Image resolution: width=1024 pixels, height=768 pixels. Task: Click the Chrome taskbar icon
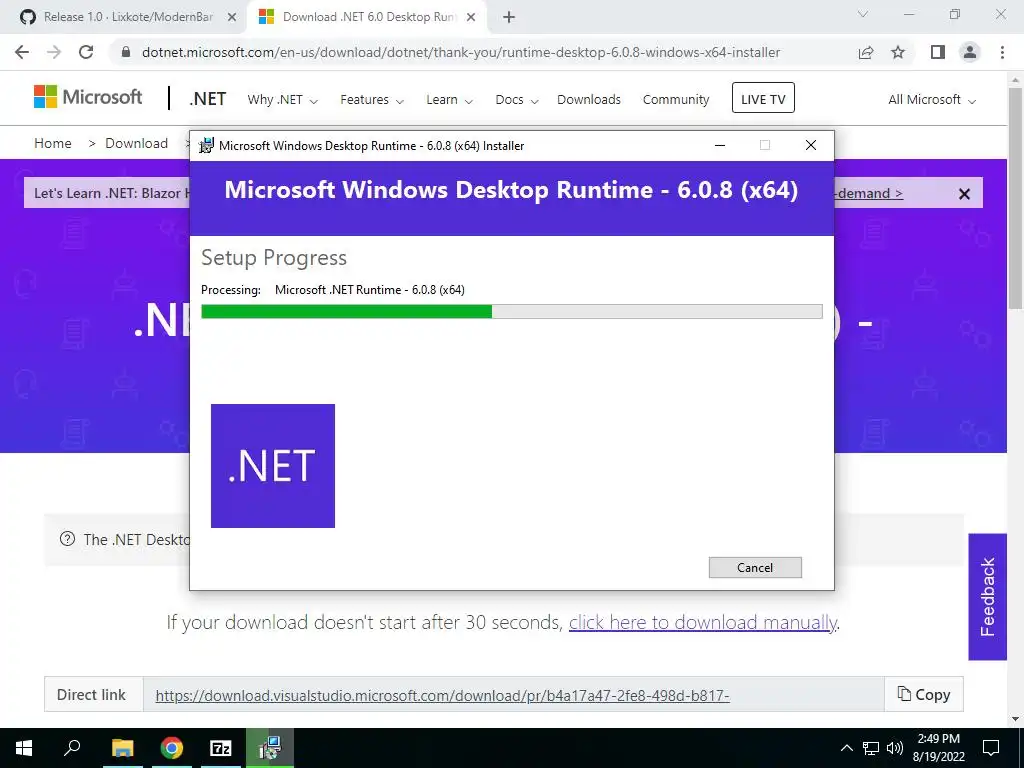click(172, 748)
